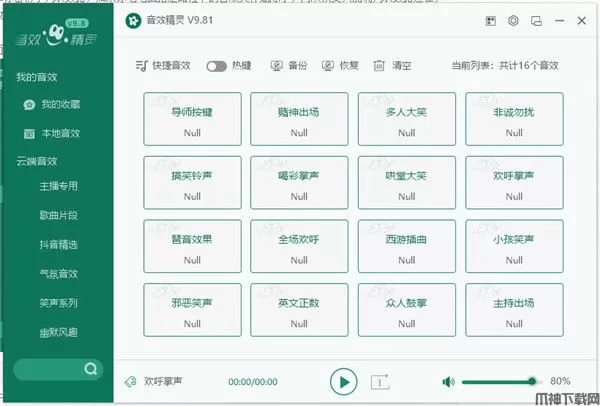Play the 欢呼掌声 sound tile

514,183
